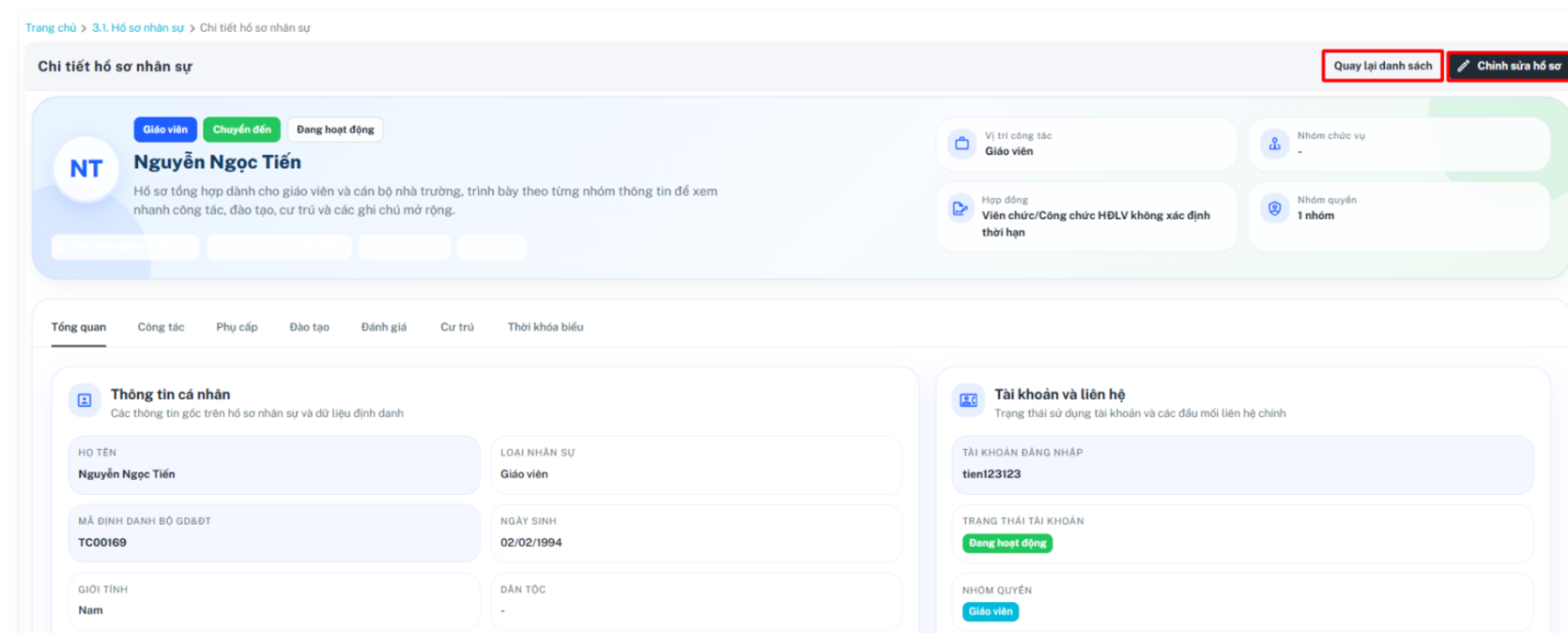Screen dimensions: 1568x633
Task: Click the shield icon beside Nhóm quyền
Action: click(x=1274, y=208)
